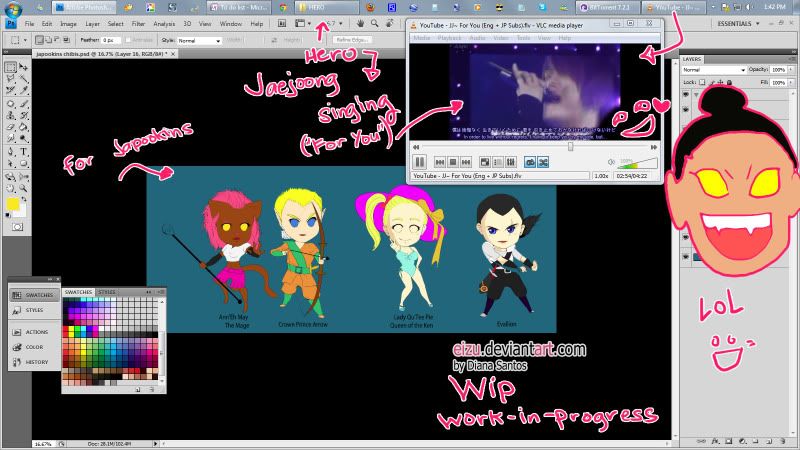Select Zoom tool in application bar
800x450 pixels.
pos(374,23)
